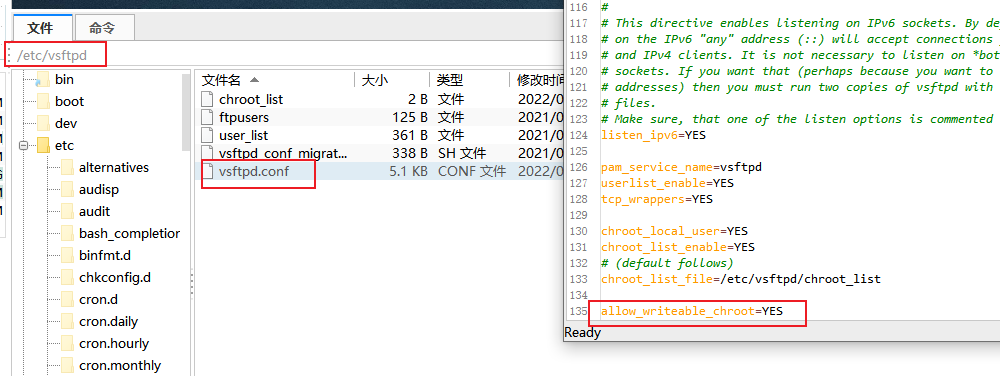Open the cron.hourly folder
Image resolution: width=1000 pixels, height=376 pixels.
coord(114,343)
